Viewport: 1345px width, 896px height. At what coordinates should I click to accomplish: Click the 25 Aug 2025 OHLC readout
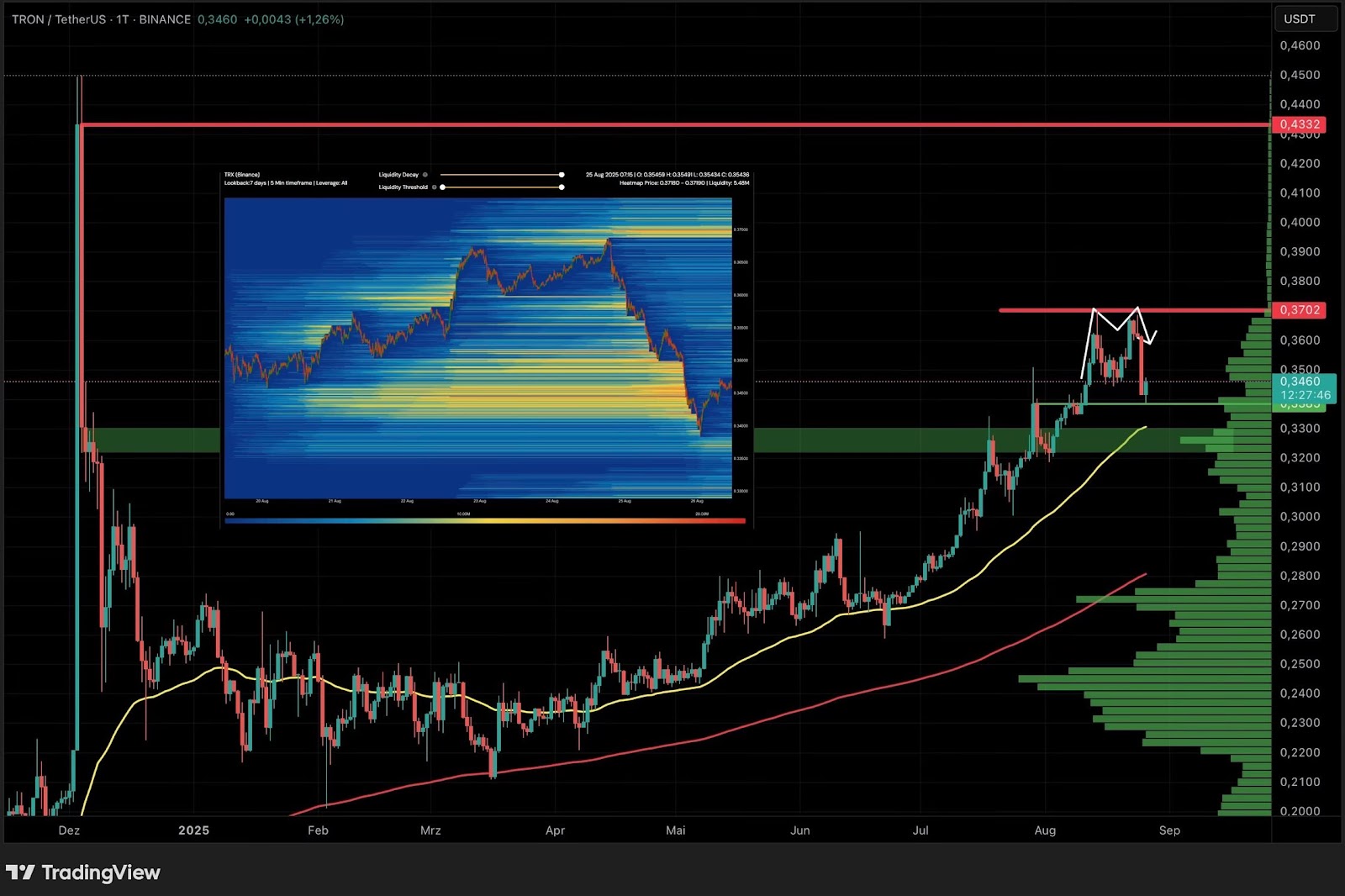tap(667, 175)
